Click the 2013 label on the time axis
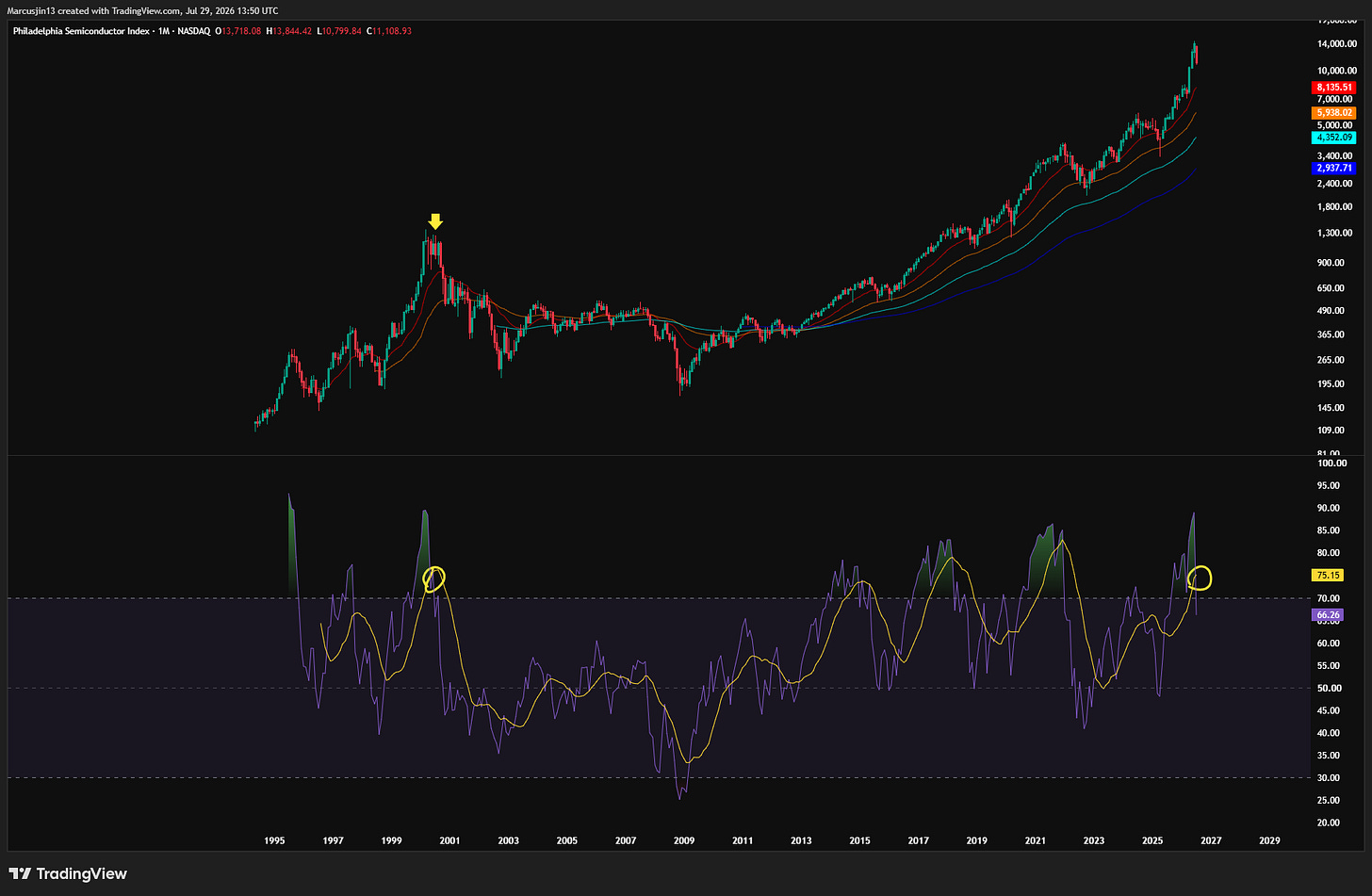This screenshot has height=896, width=1372. coord(801,840)
